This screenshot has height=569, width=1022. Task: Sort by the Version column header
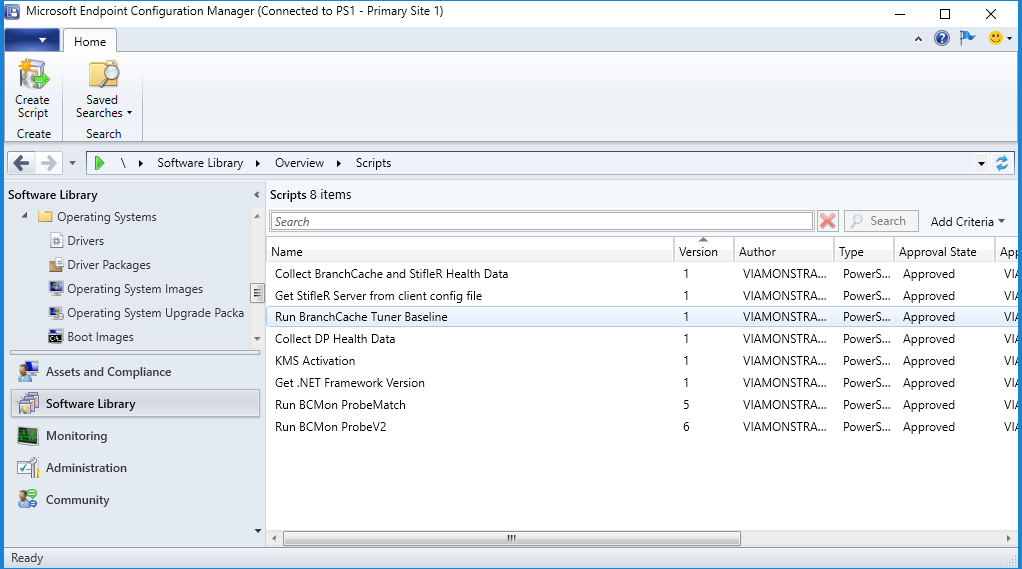point(703,252)
